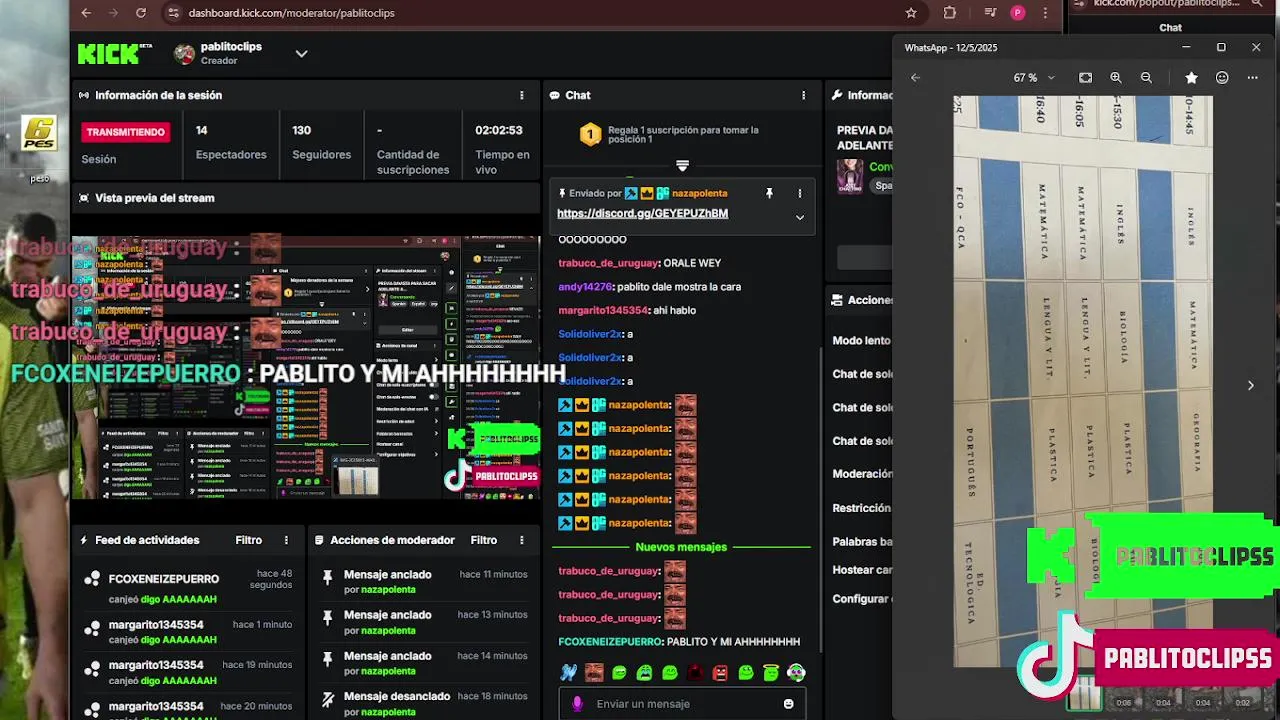Zoom out on the photo
The height and width of the screenshot is (720, 1280).
coord(1146,77)
